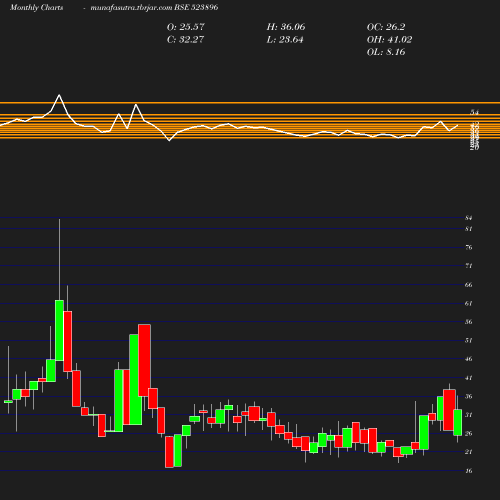Click the '41' price axis label
Screen dimensions: 500x500
coord(469,378)
